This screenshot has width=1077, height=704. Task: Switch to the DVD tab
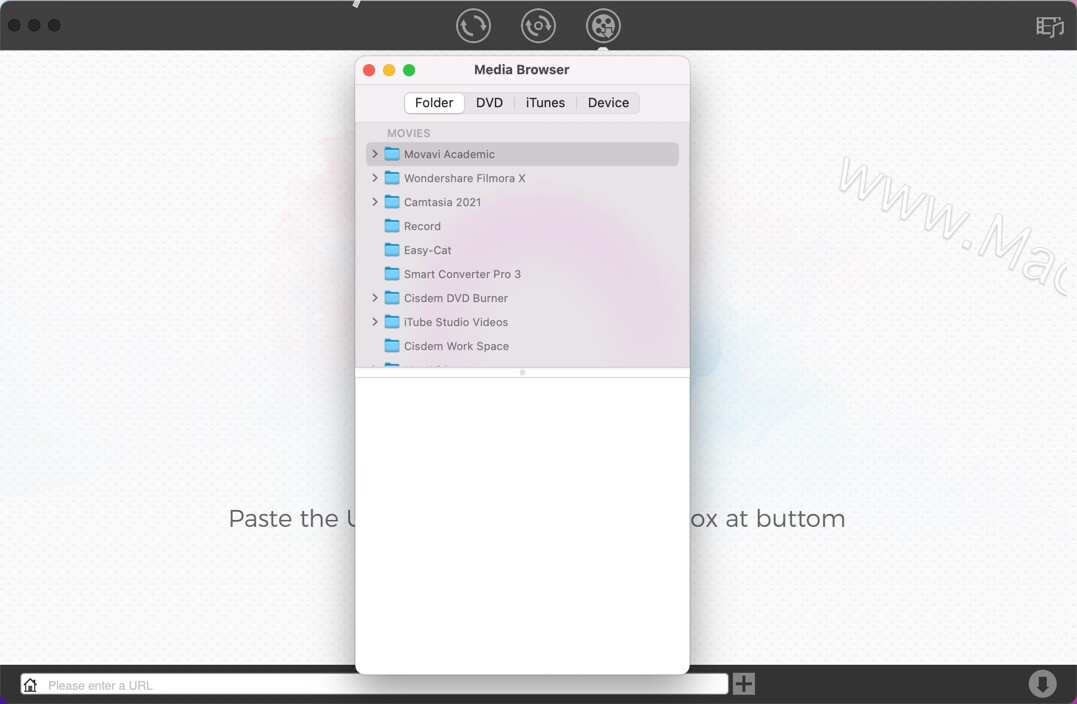[x=489, y=103]
